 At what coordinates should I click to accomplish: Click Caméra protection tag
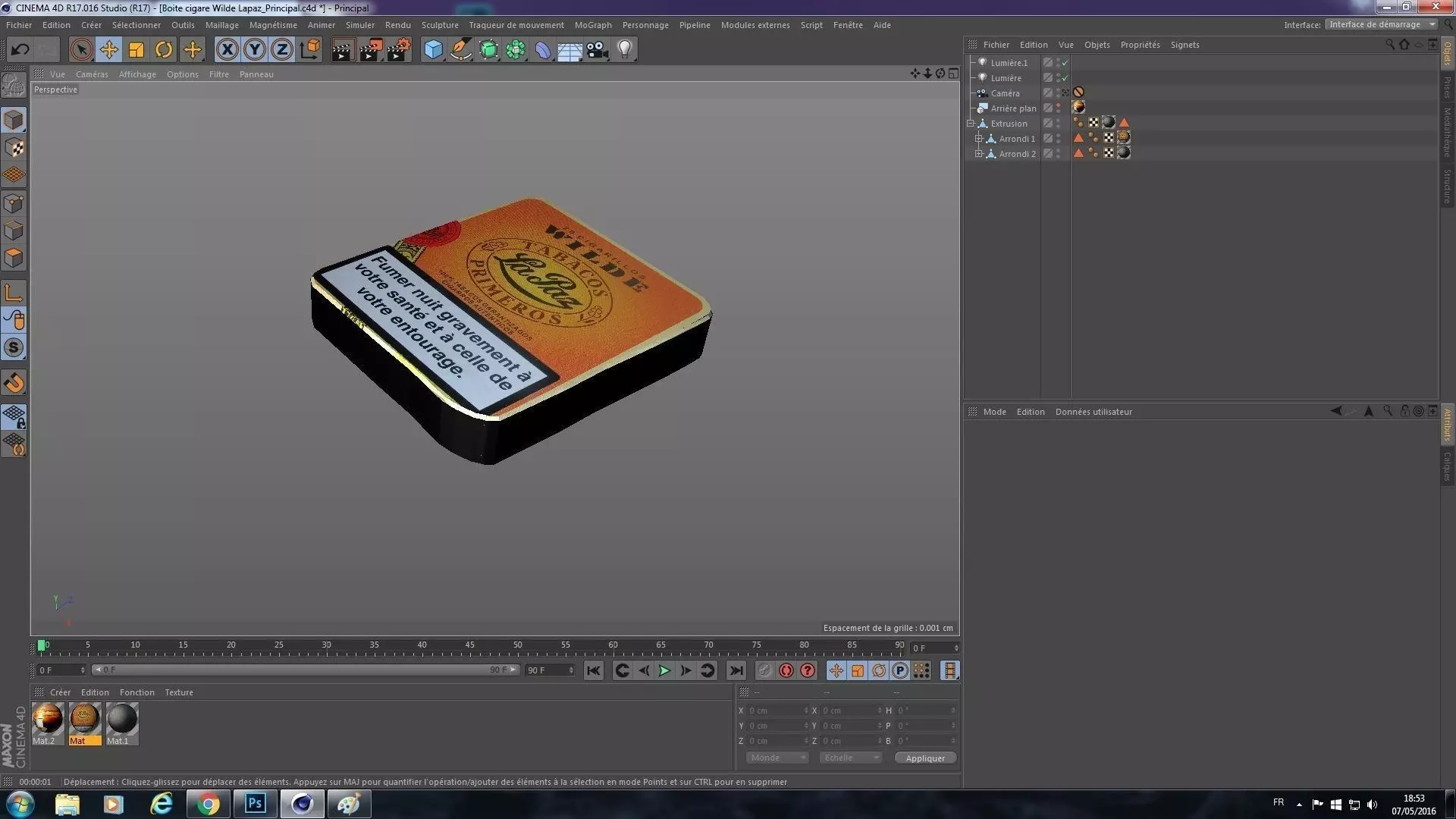coord(1078,93)
